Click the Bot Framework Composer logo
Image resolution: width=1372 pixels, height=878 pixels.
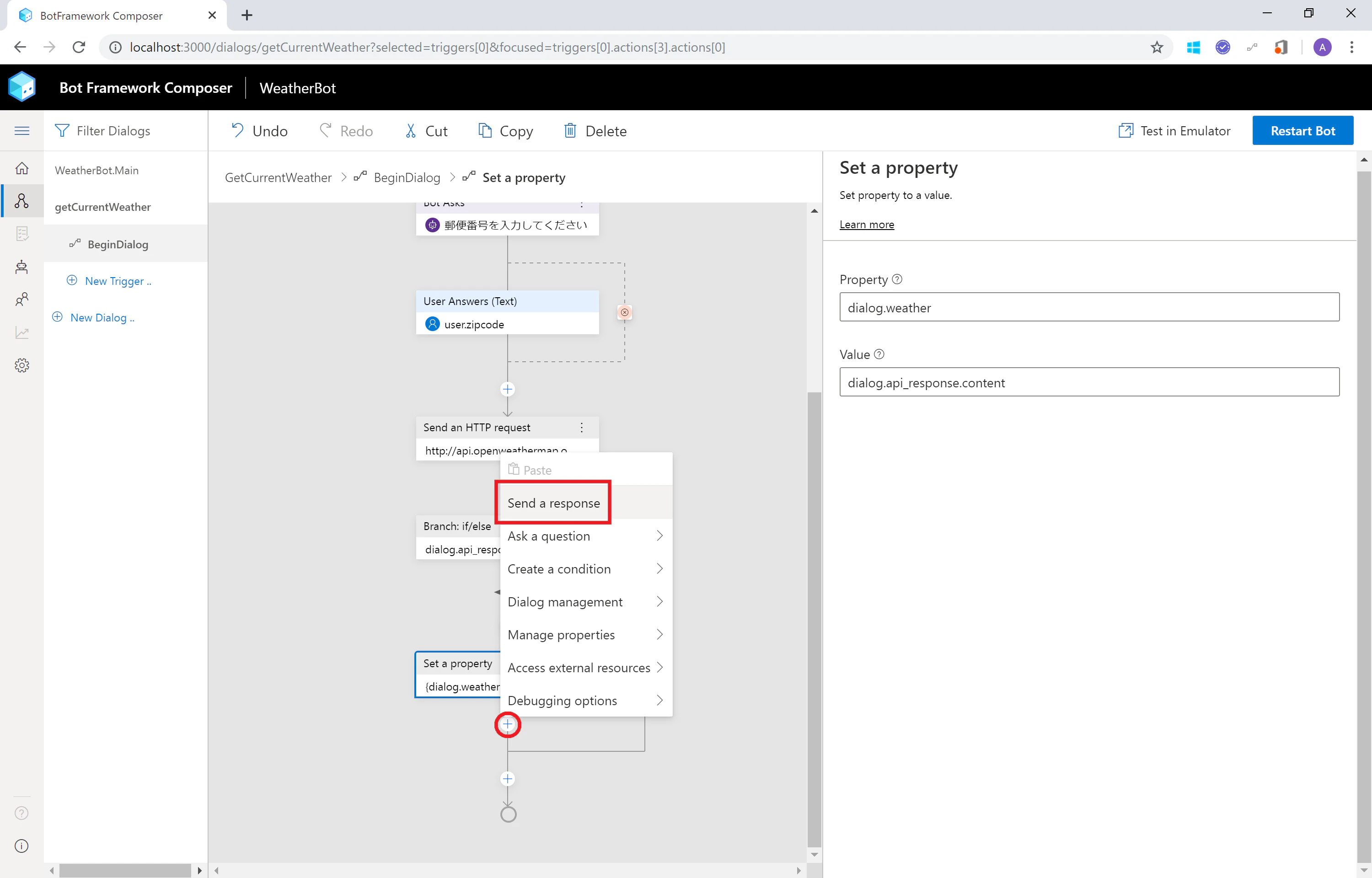(22, 87)
